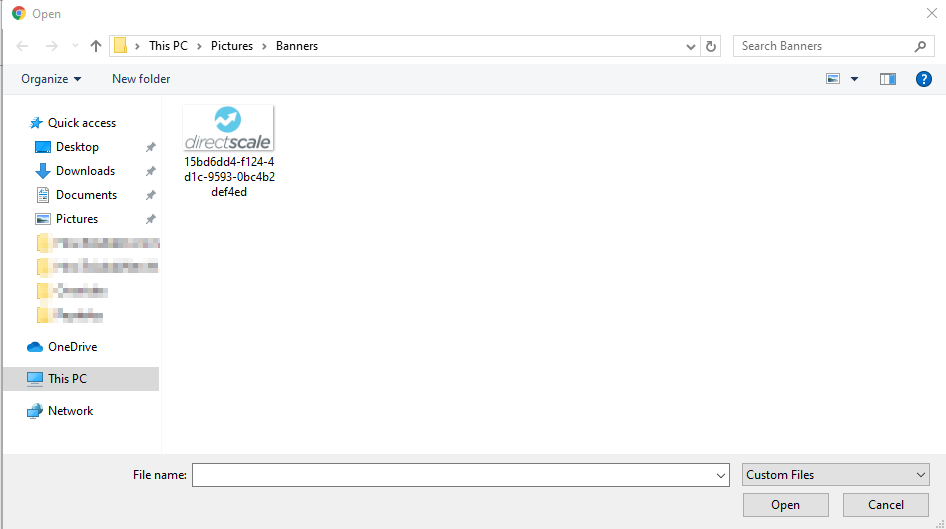
Task: Select the directscale image thumbnail
Action: click(x=229, y=129)
